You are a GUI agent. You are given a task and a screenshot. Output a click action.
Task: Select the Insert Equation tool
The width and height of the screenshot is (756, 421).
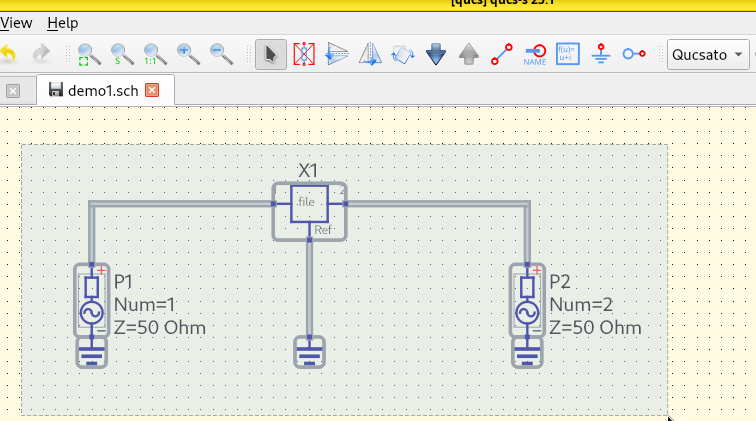pos(567,54)
